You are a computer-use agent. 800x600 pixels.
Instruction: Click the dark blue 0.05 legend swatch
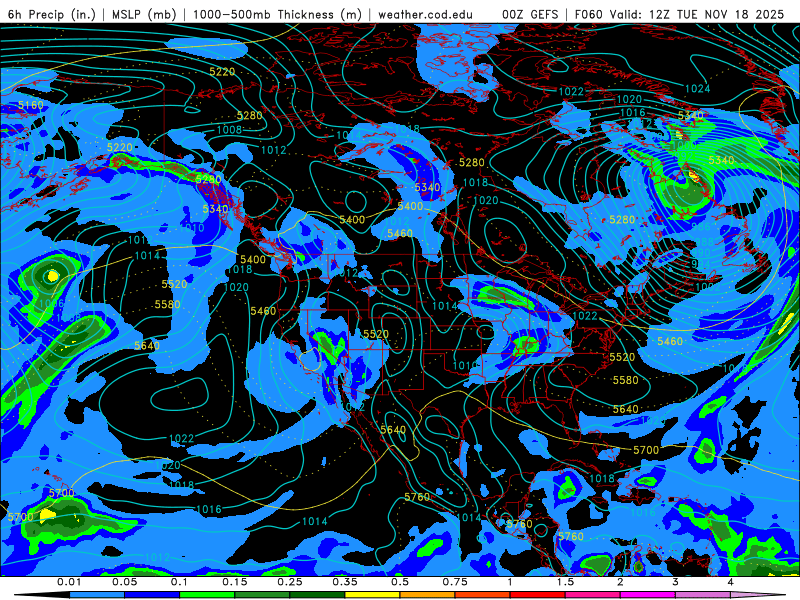tap(152, 595)
